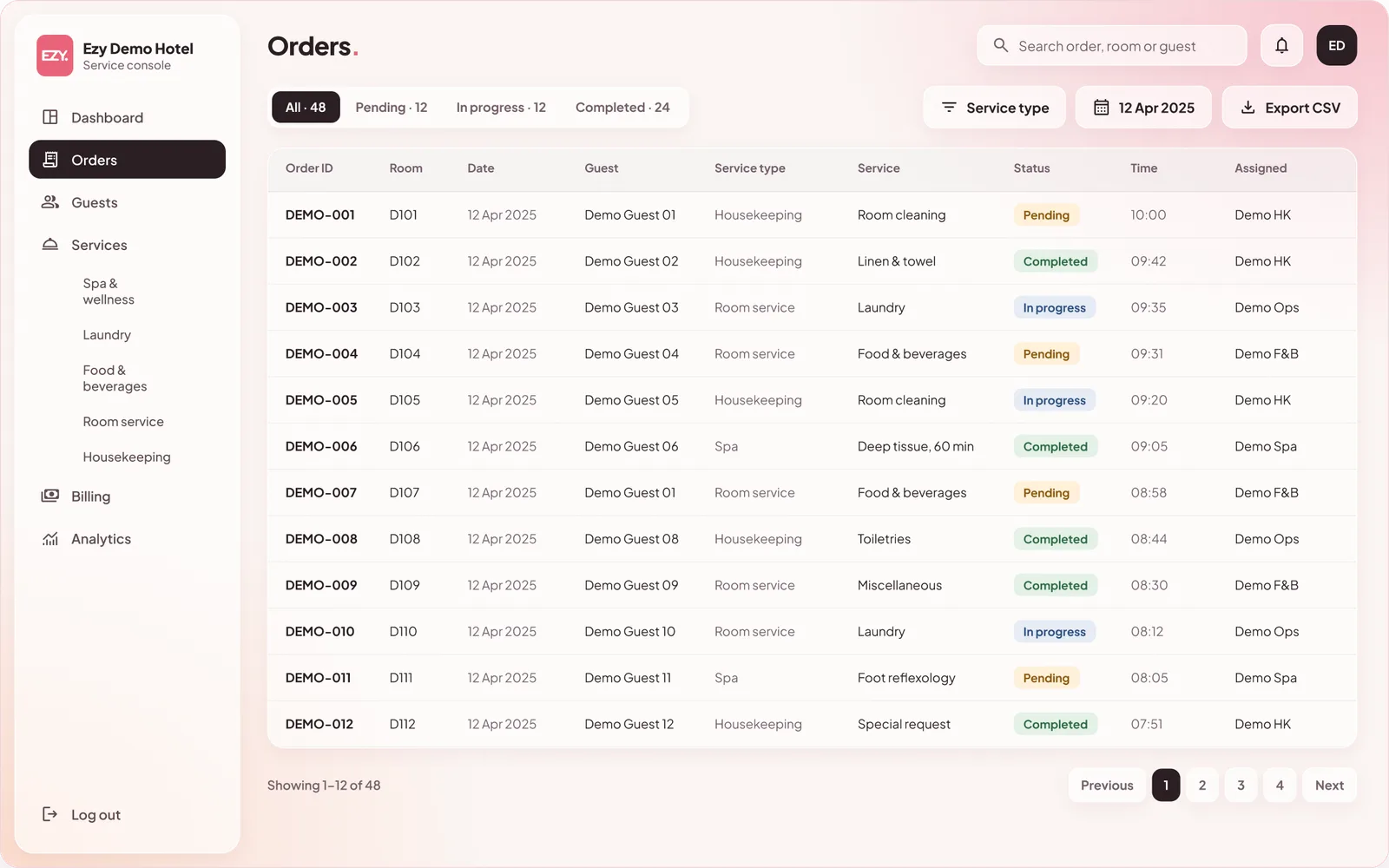Open Food & beverages in the sidebar

115,378
